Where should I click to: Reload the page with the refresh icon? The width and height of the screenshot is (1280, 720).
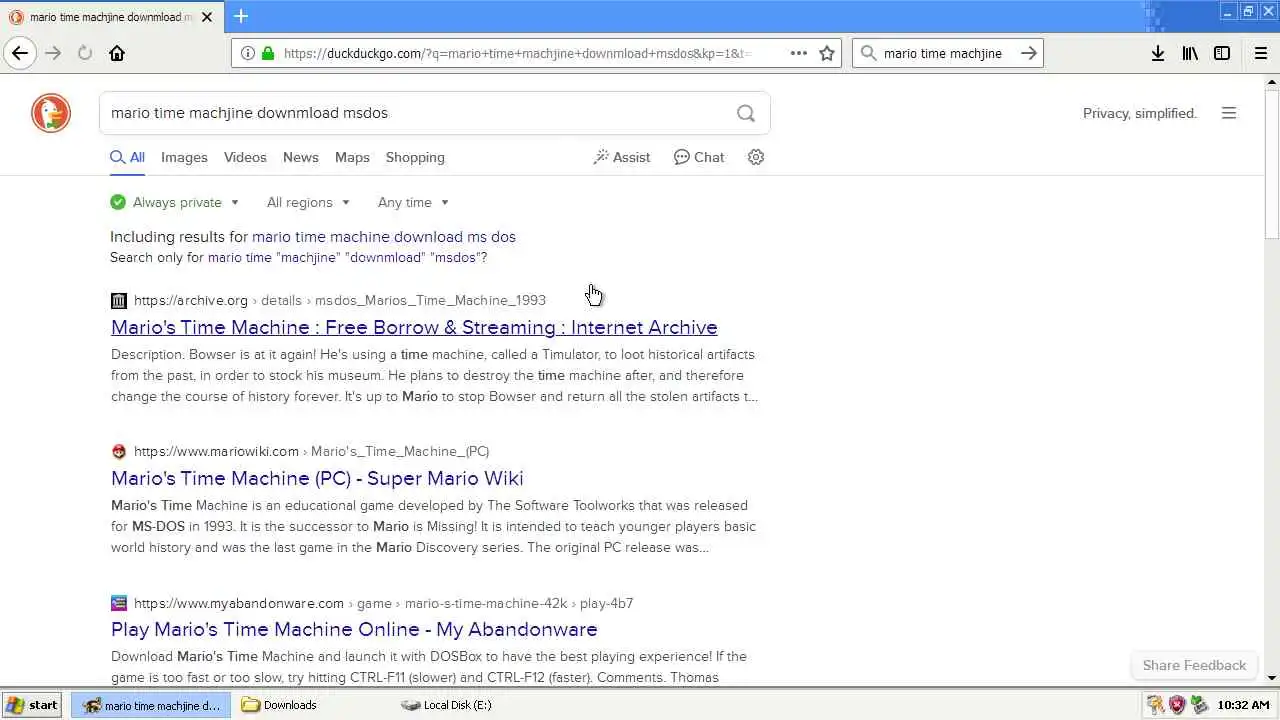[x=85, y=53]
